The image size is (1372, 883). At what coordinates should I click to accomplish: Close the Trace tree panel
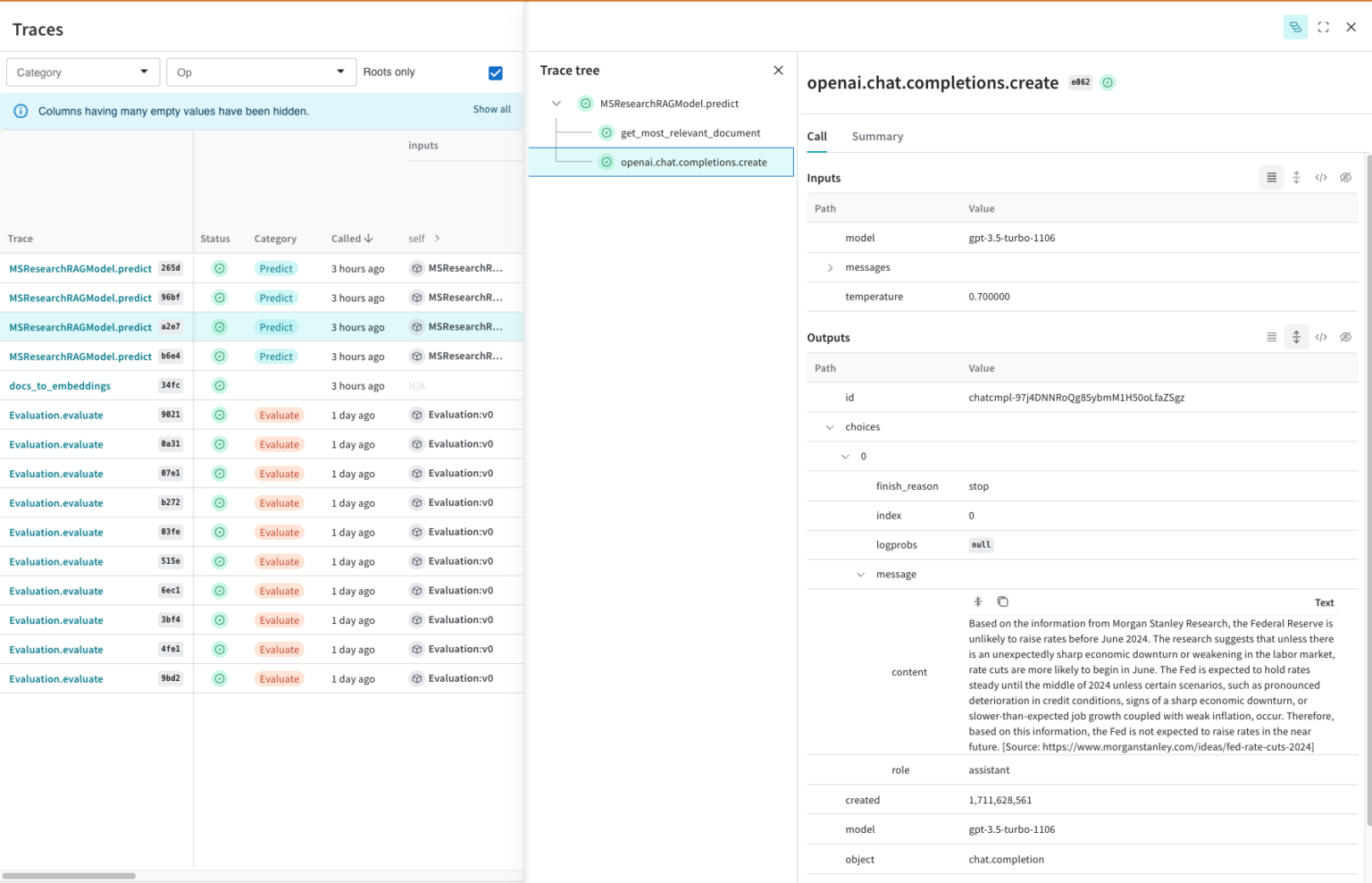tap(778, 71)
